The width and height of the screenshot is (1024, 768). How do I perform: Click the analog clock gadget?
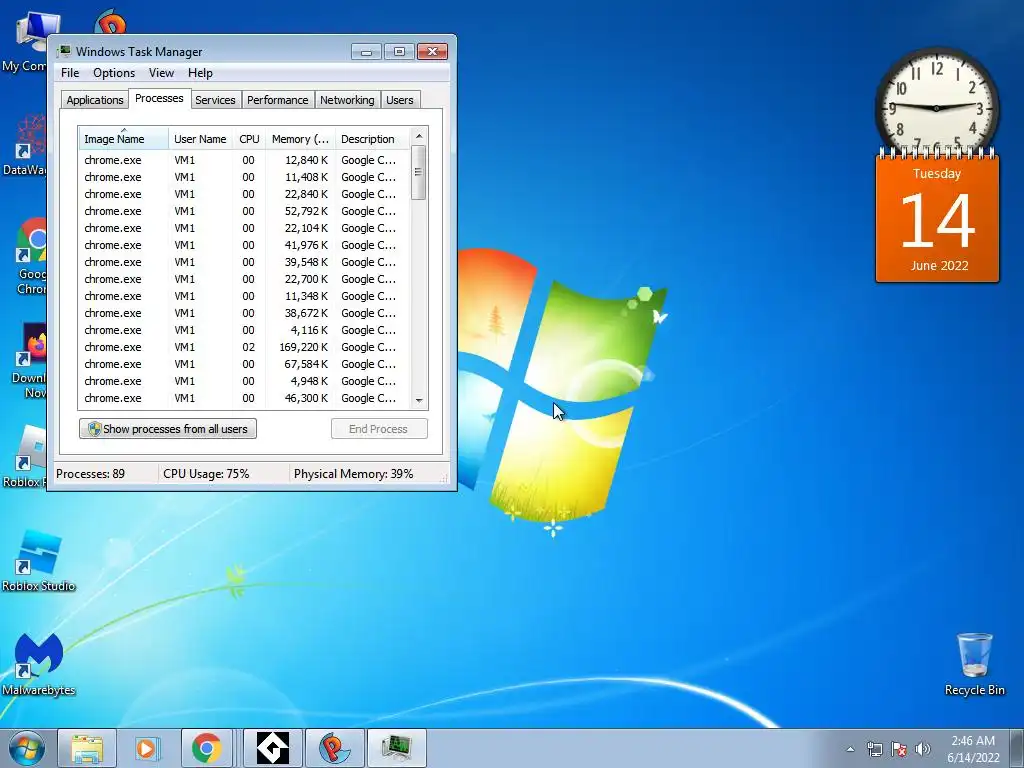pyautogui.click(x=936, y=108)
